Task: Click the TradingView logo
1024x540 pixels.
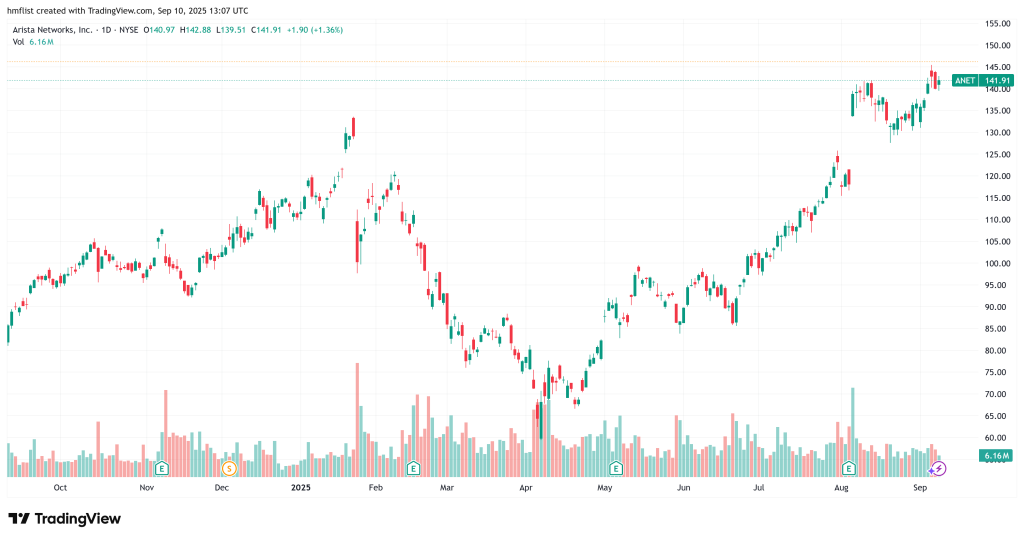Action: (x=64, y=518)
